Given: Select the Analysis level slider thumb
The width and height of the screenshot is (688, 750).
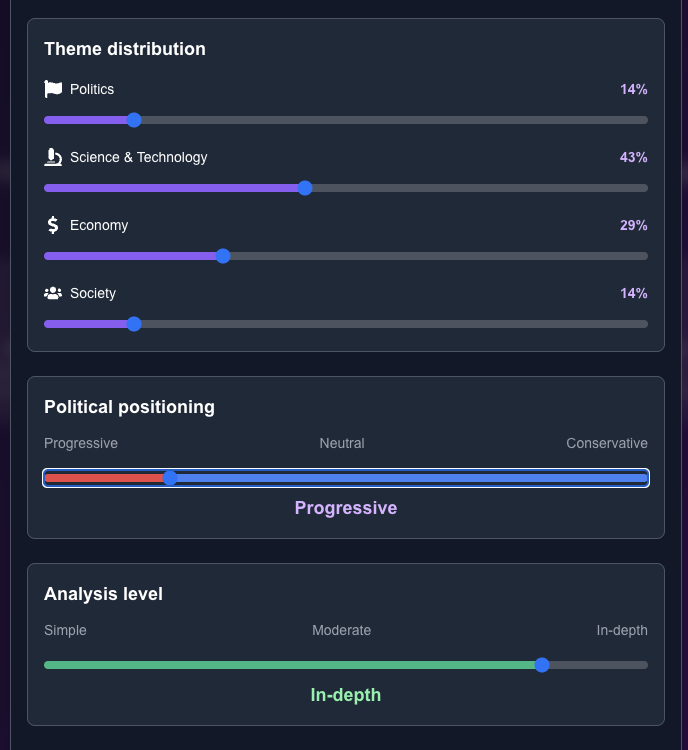Looking at the screenshot, I should tap(542, 665).
